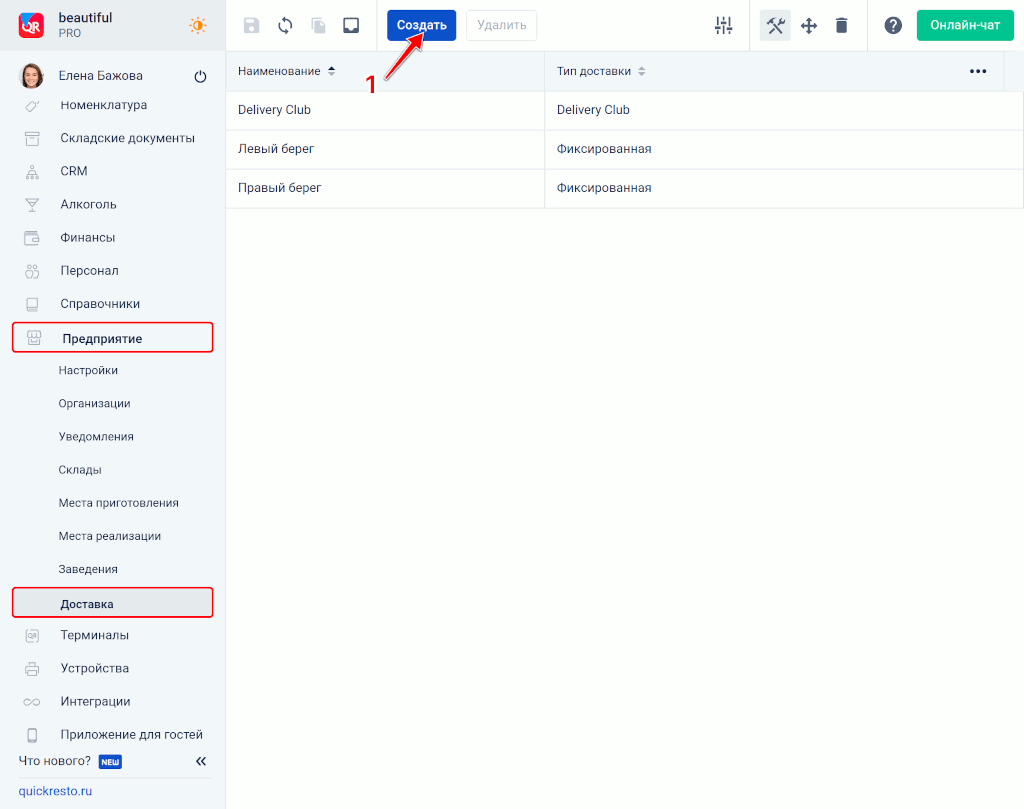Click the Устройства printer icon

32,669
